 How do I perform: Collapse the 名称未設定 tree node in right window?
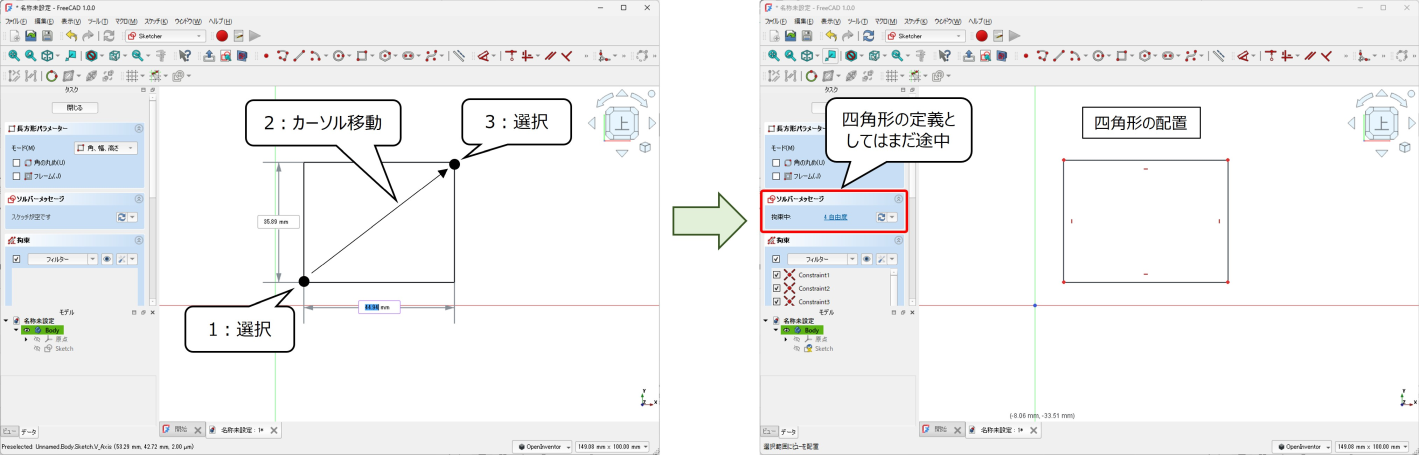click(x=765, y=321)
